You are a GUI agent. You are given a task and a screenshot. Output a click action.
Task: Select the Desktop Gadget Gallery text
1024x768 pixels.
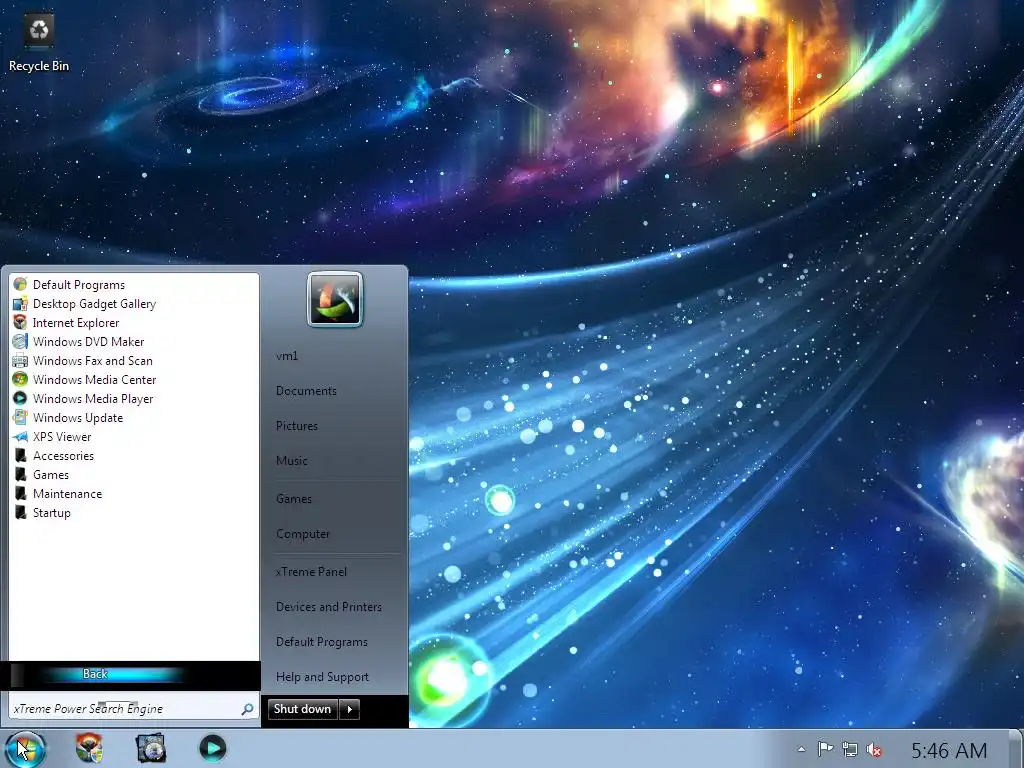(x=95, y=304)
